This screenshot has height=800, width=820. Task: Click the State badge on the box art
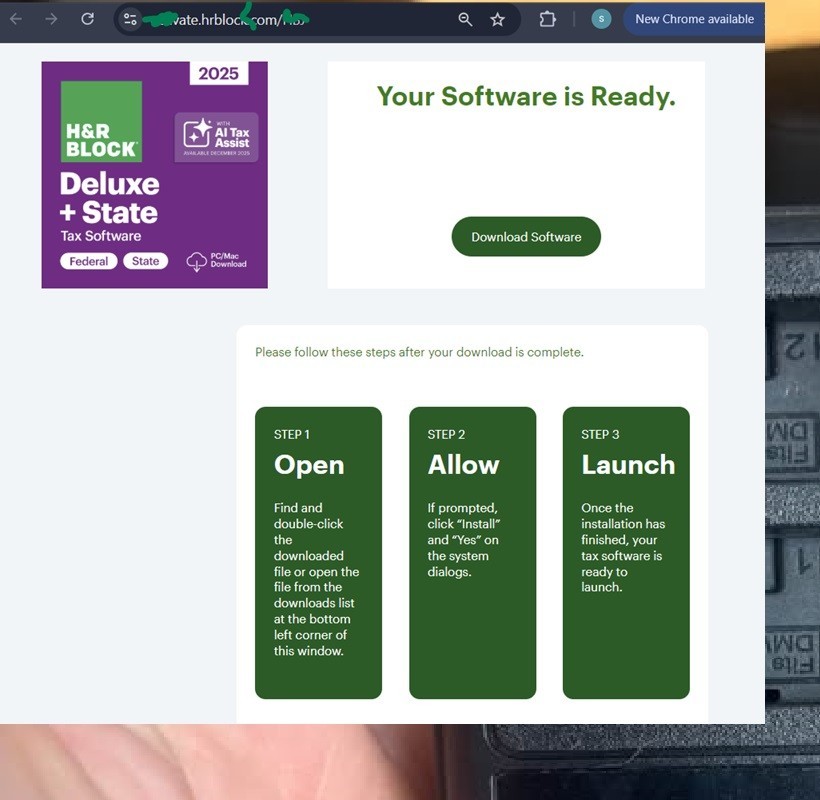click(x=146, y=260)
